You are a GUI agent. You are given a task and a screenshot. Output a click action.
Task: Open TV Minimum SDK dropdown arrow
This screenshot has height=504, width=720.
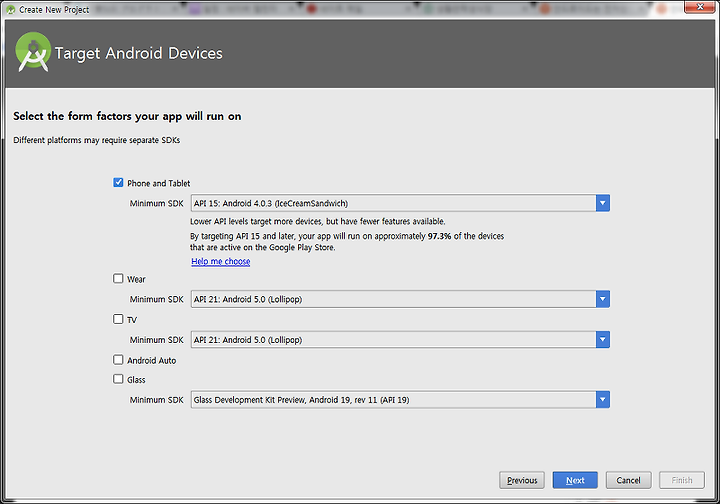[x=602, y=340]
